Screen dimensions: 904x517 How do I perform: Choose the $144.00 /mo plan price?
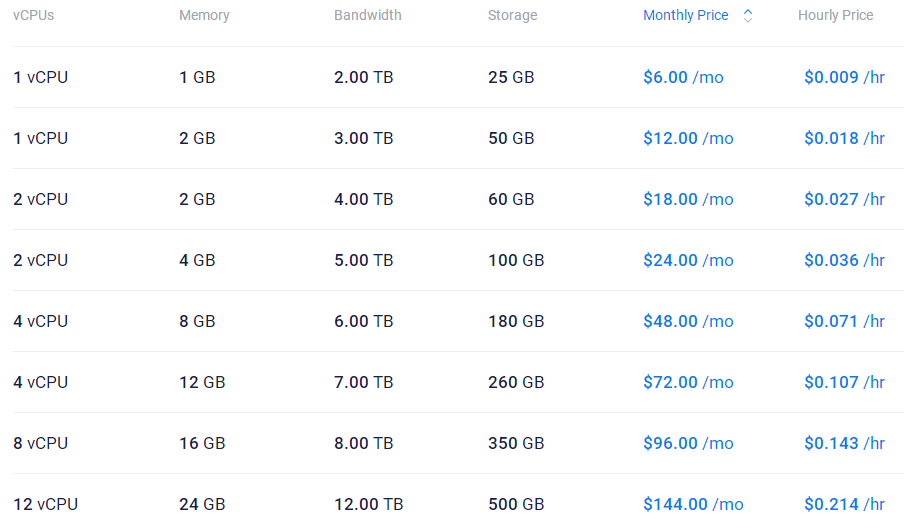693,504
